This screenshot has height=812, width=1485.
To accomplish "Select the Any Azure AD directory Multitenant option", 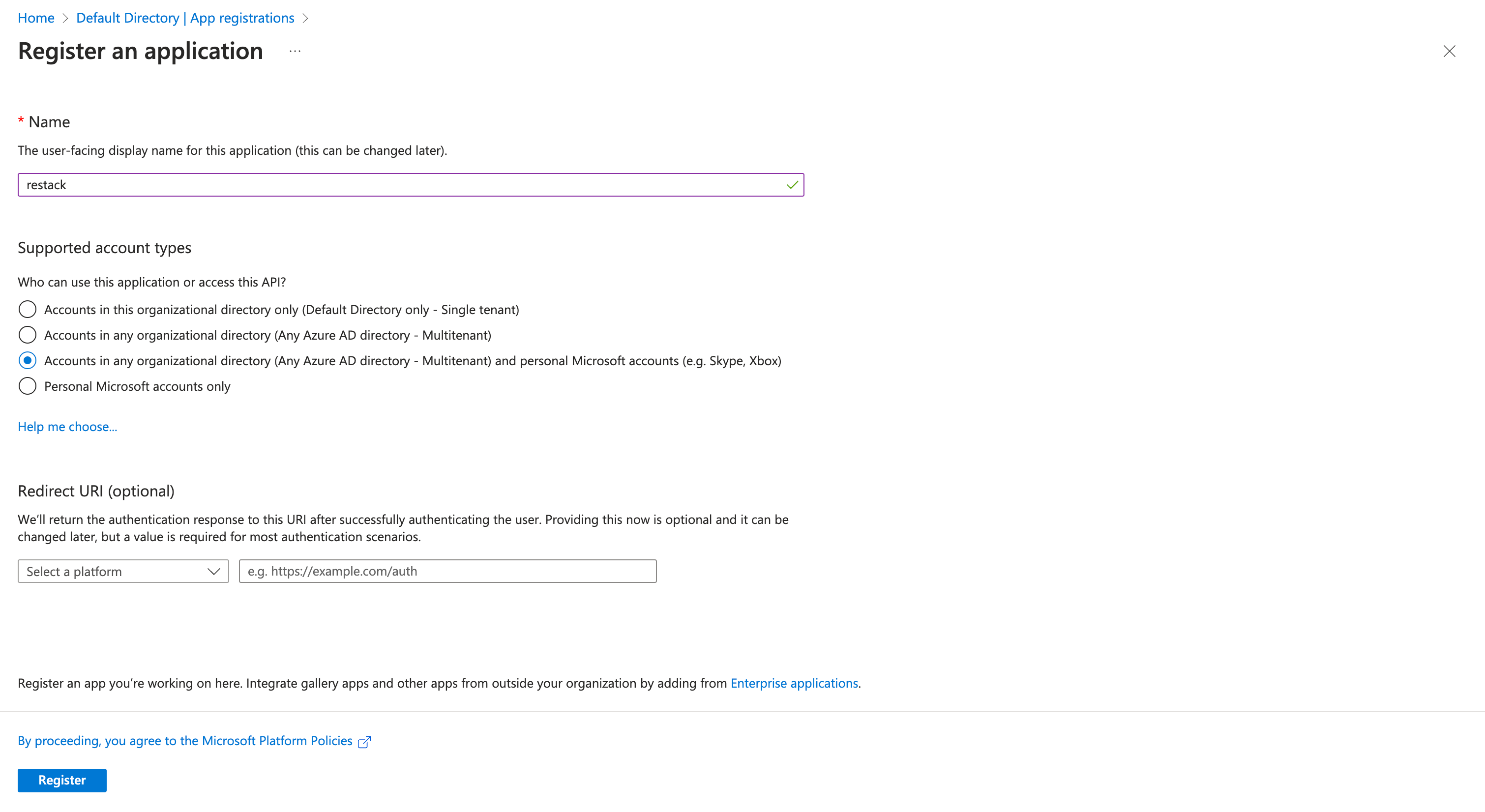I will (x=27, y=335).
